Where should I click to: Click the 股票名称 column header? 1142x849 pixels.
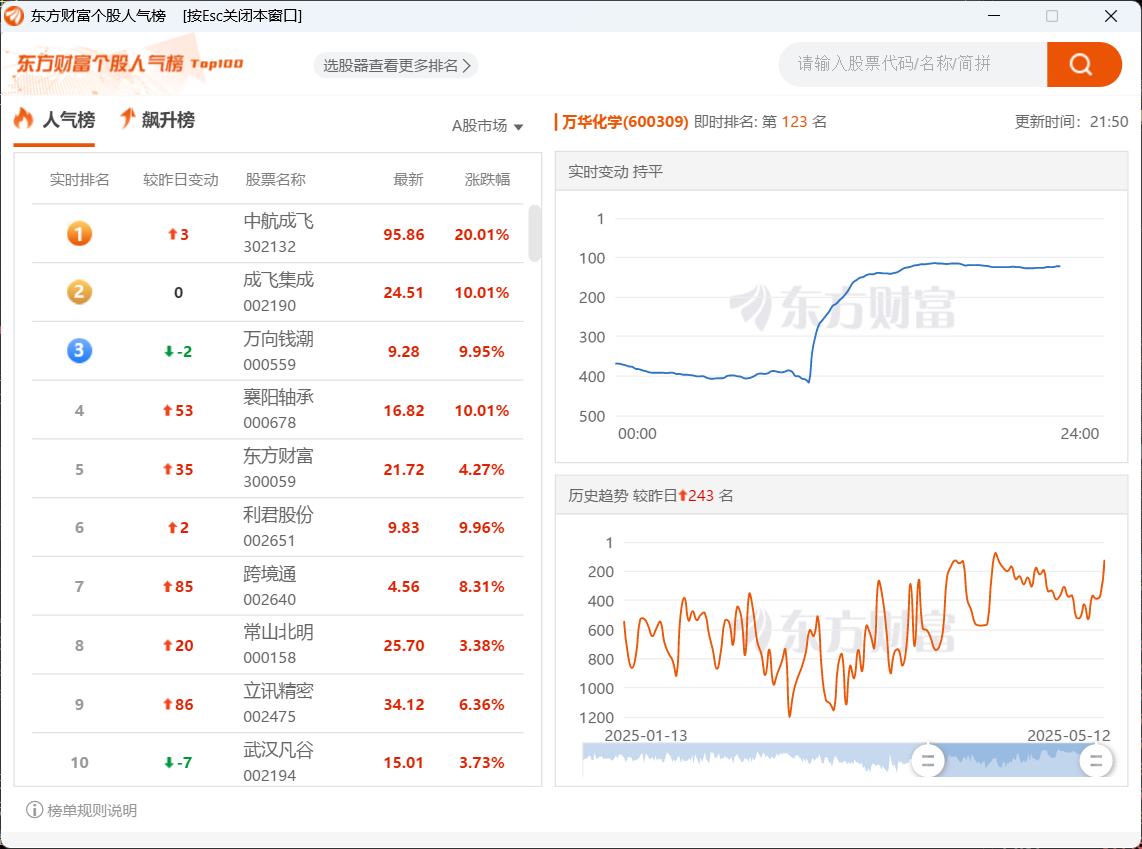275,180
